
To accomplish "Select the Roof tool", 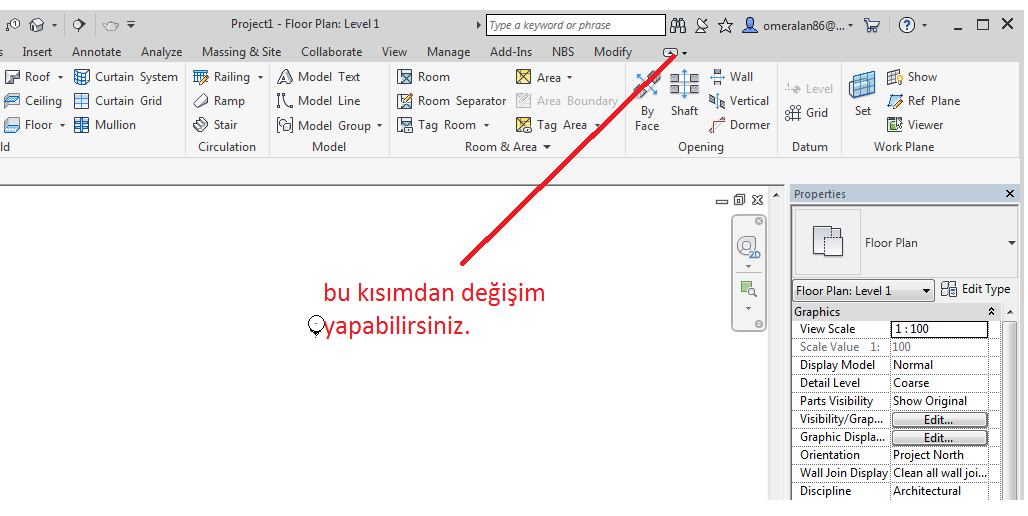I will coord(27,77).
